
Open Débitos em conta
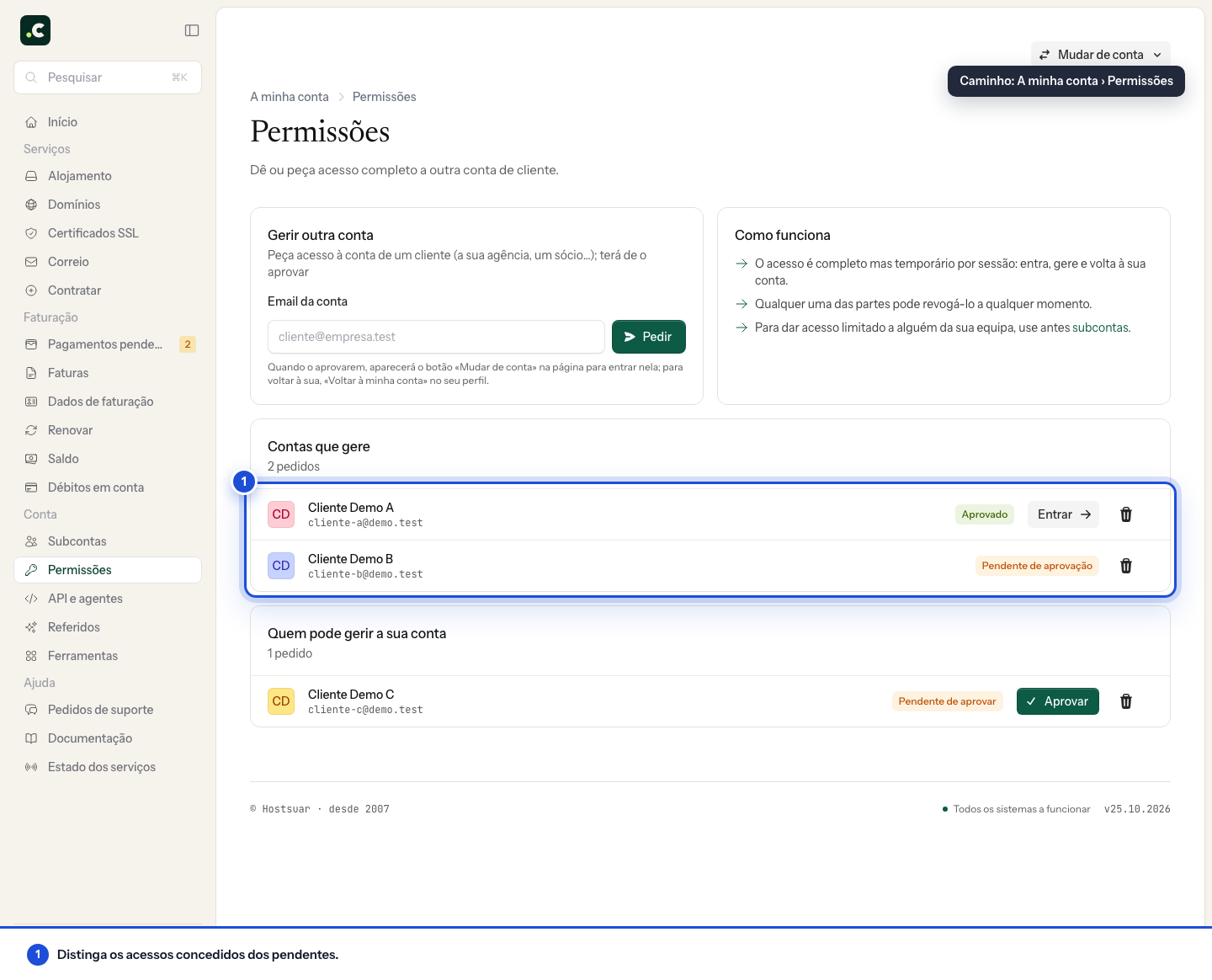[x=108, y=487]
